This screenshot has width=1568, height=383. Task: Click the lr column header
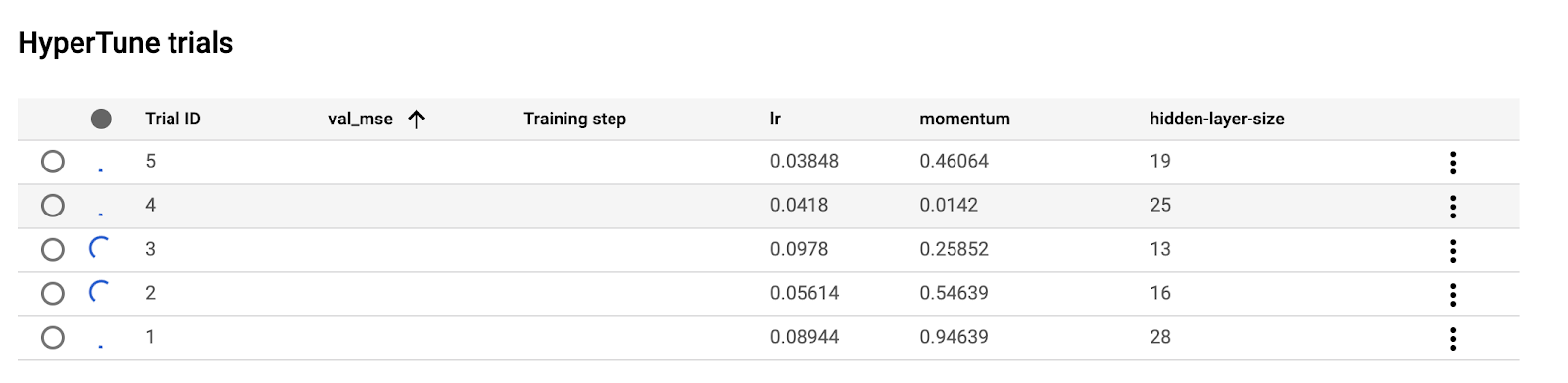click(775, 119)
